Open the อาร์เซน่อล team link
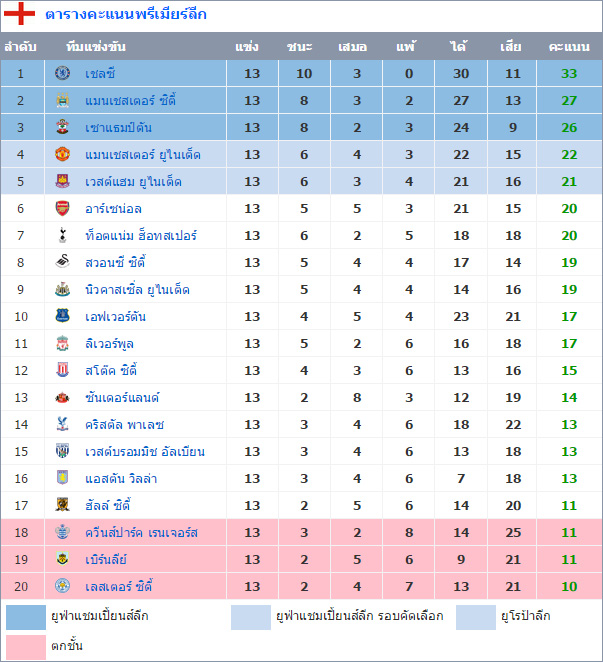Viewport: 603px width, 662px height. 113,208
